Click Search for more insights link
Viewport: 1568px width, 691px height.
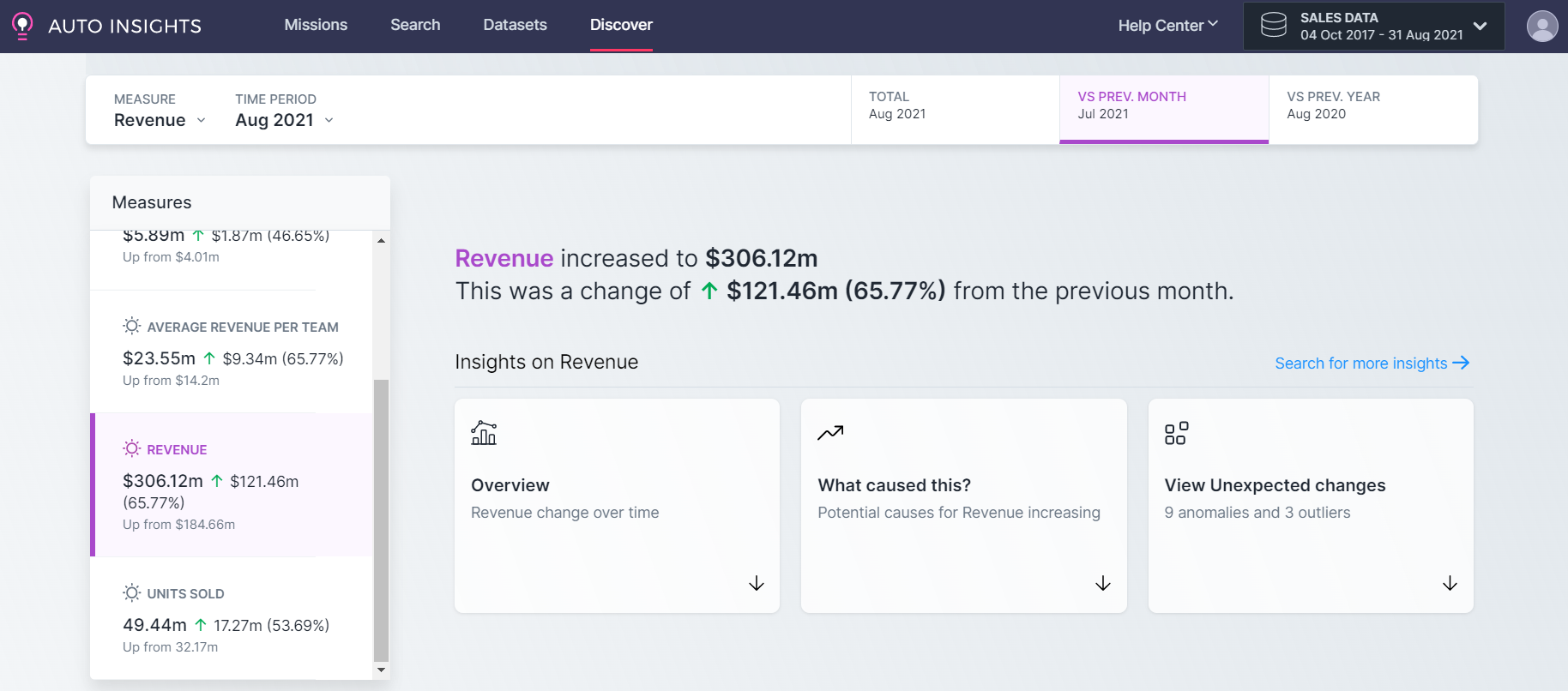pos(1372,364)
